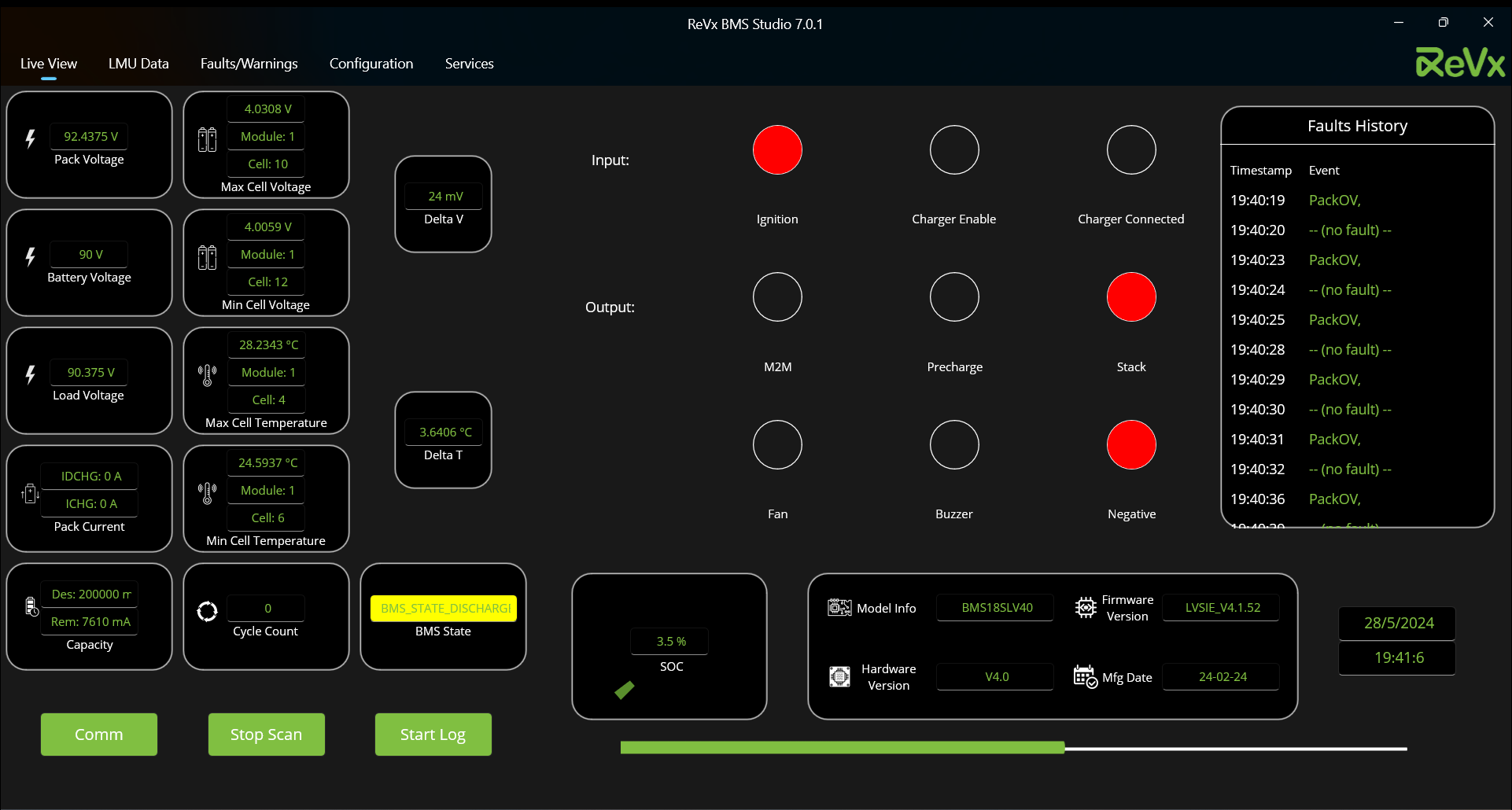Toggle the Precharge output indicator
Screen dimensions: 1512x810
pos(954,297)
